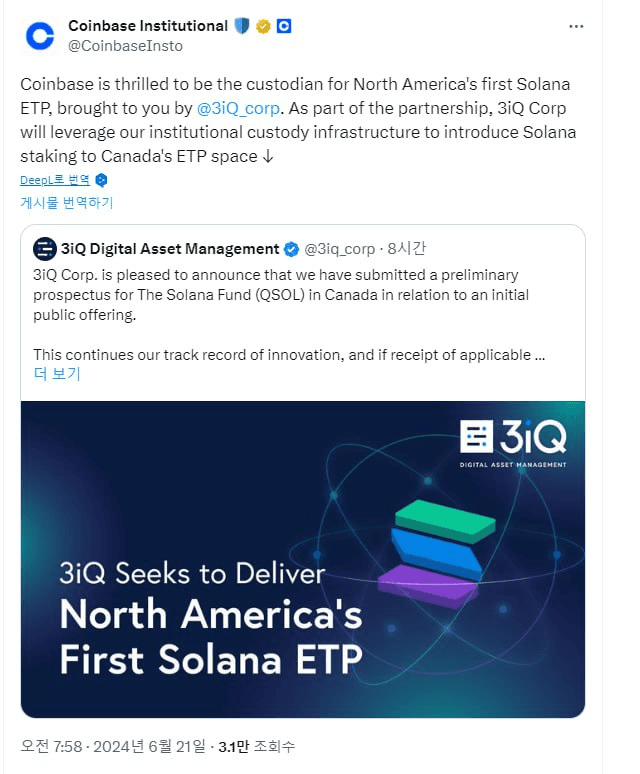Viewport: 640px width, 774px height.
Task: Click the 'DeepL로 번역' translate link
Action: tap(55, 180)
